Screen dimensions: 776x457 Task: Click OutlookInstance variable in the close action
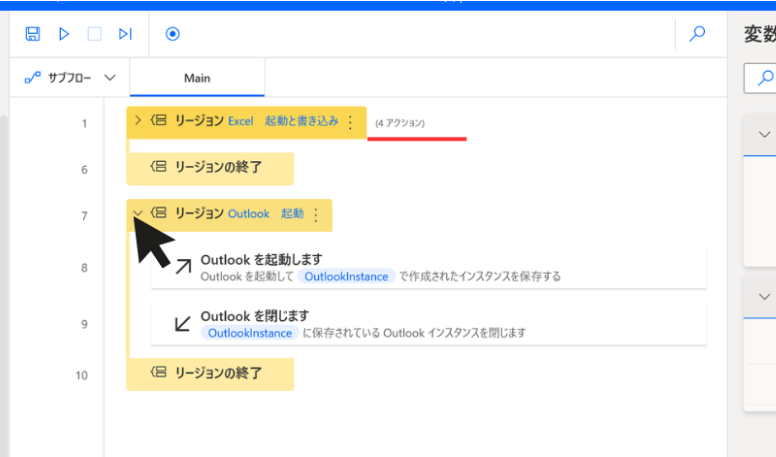click(249, 333)
